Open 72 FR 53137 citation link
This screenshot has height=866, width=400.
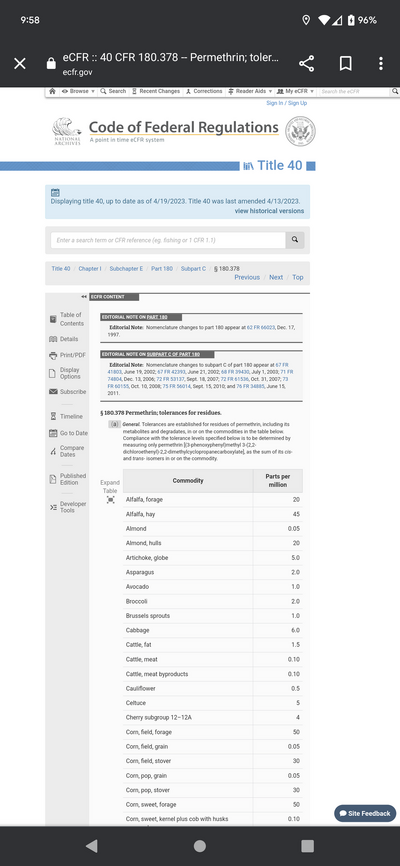171,379
